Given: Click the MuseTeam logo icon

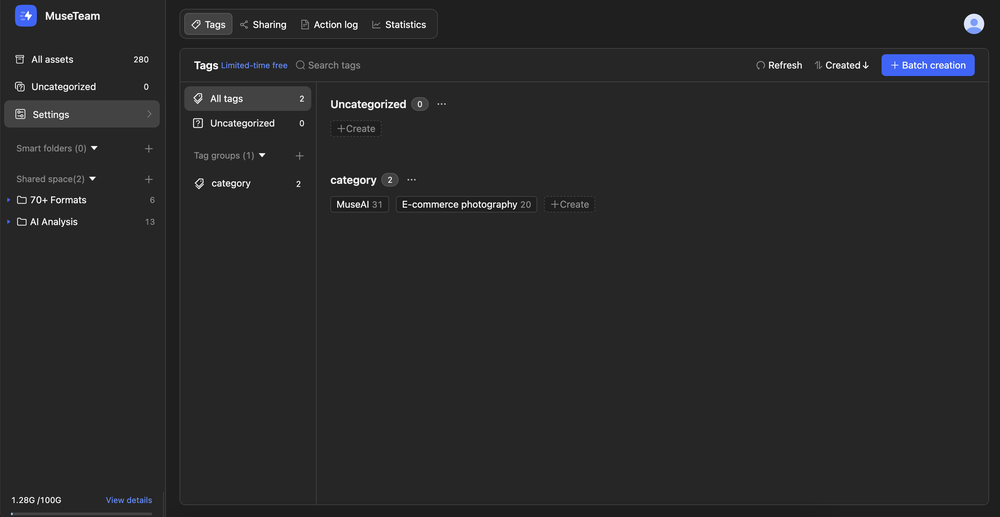Looking at the screenshot, I should point(26,16).
